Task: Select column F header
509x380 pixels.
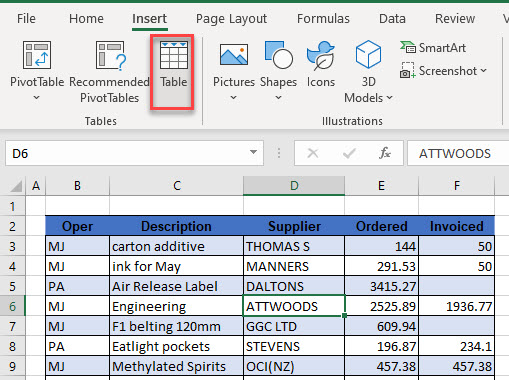Action: click(x=457, y=186)
